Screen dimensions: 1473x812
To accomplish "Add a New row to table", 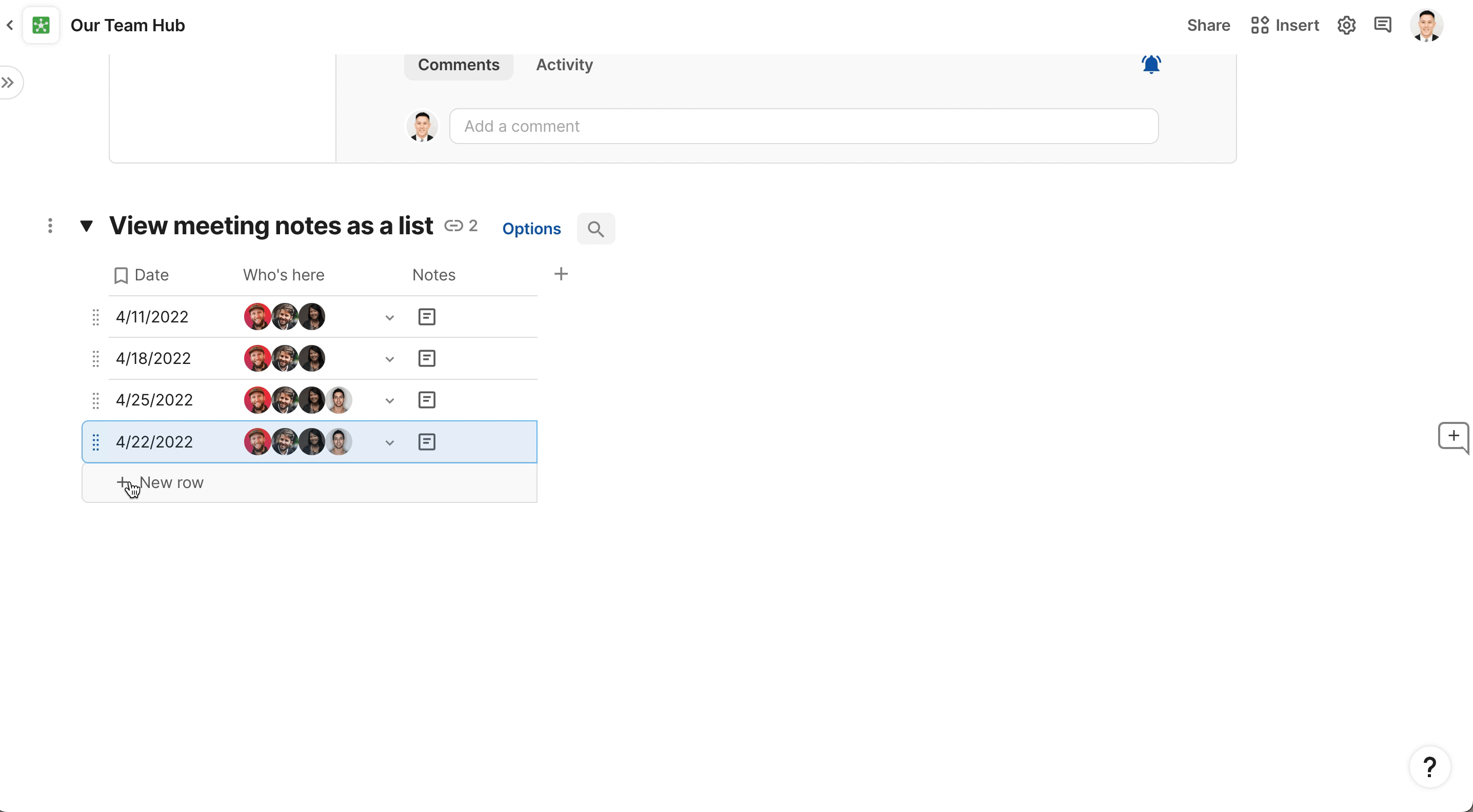I will click(x=309, y=483).
